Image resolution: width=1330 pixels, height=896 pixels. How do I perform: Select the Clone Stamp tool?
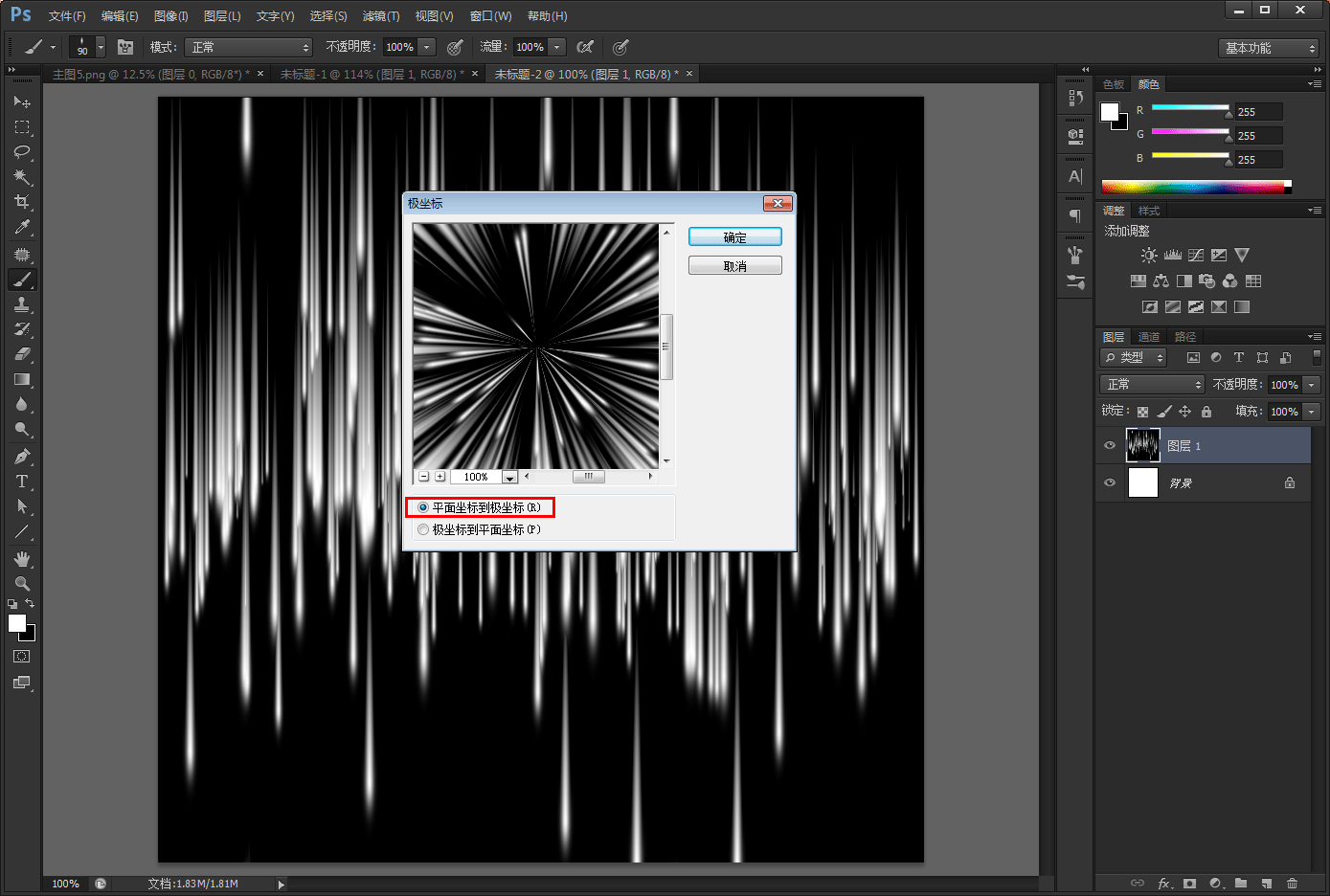coord(21,304)
